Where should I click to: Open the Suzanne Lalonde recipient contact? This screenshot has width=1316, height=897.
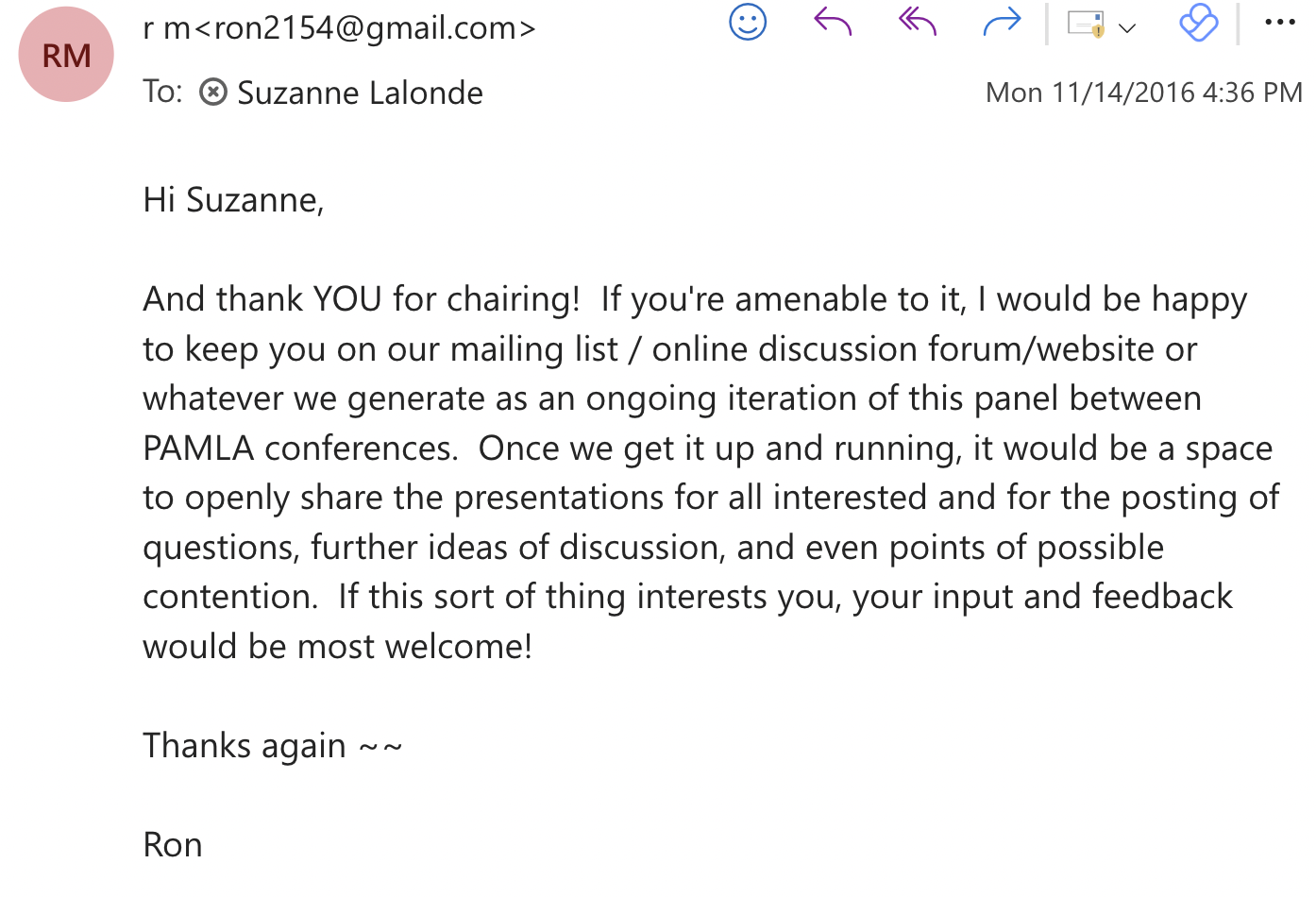coord(360,93)
